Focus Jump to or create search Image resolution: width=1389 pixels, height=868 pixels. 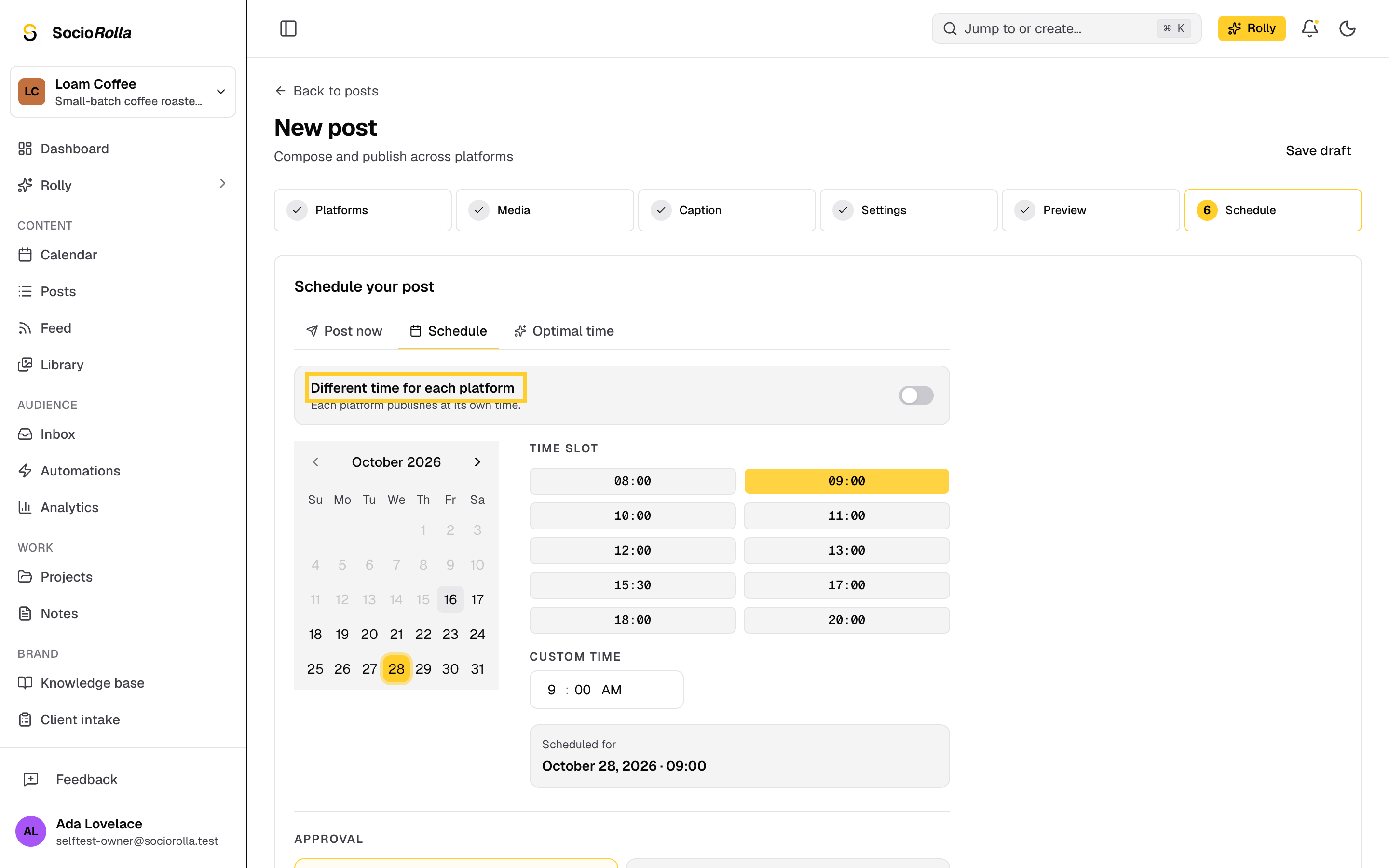tap(1066, 28)
